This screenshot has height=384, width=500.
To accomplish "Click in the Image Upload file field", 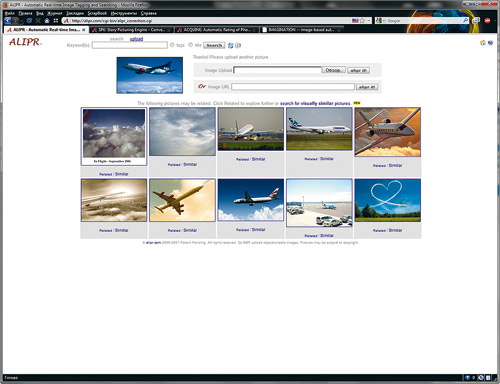I will point(277,70).
